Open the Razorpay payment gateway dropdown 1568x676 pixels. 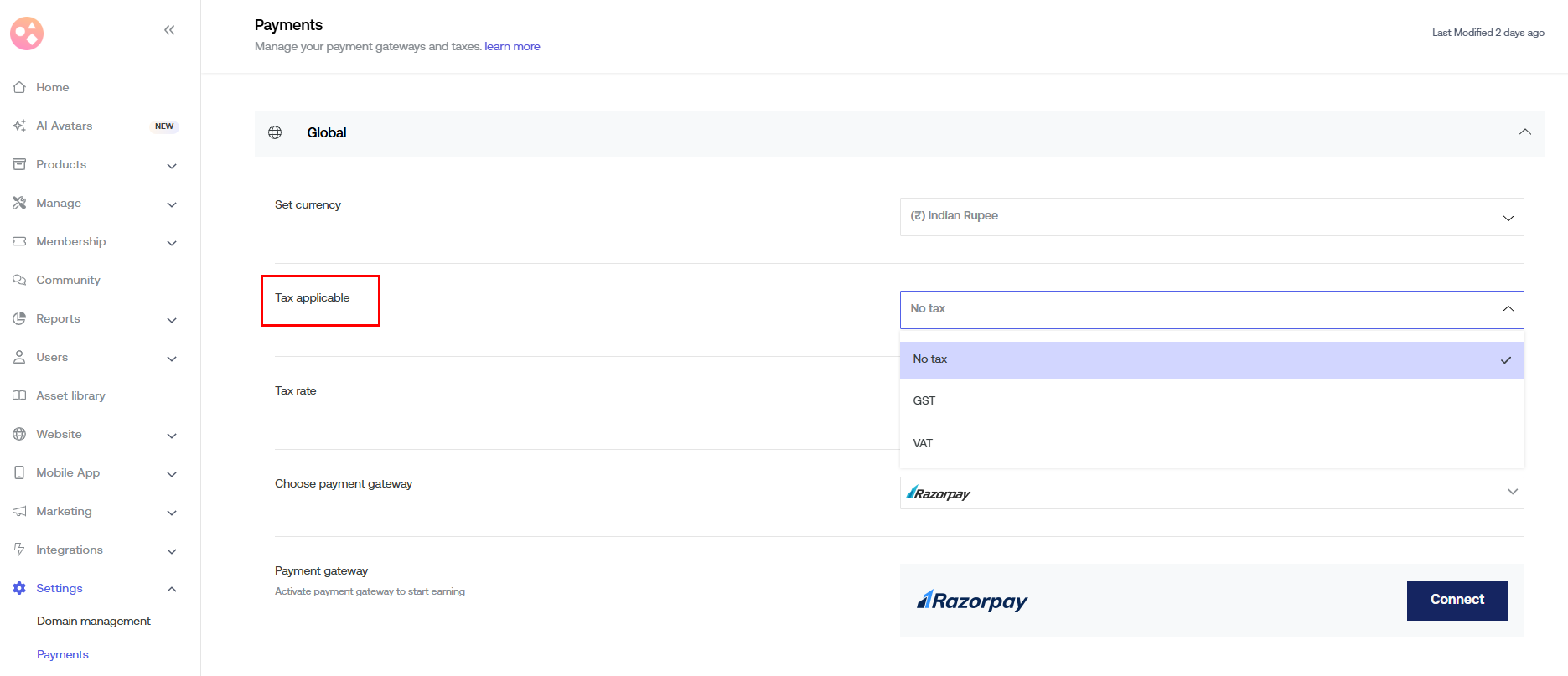coord(1211,493)
